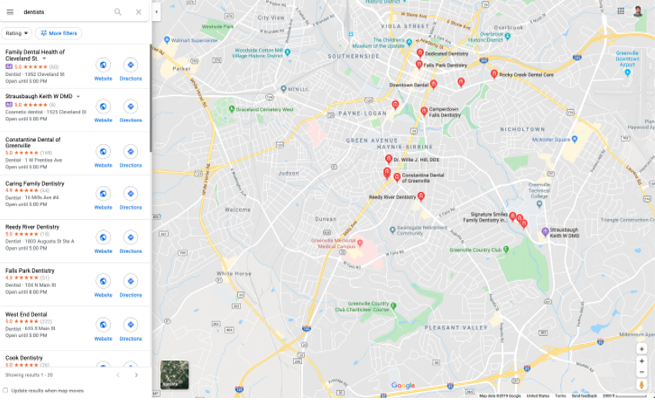
Task: Select Falls Park Dentistry listing title
Action: coord(30,271)
